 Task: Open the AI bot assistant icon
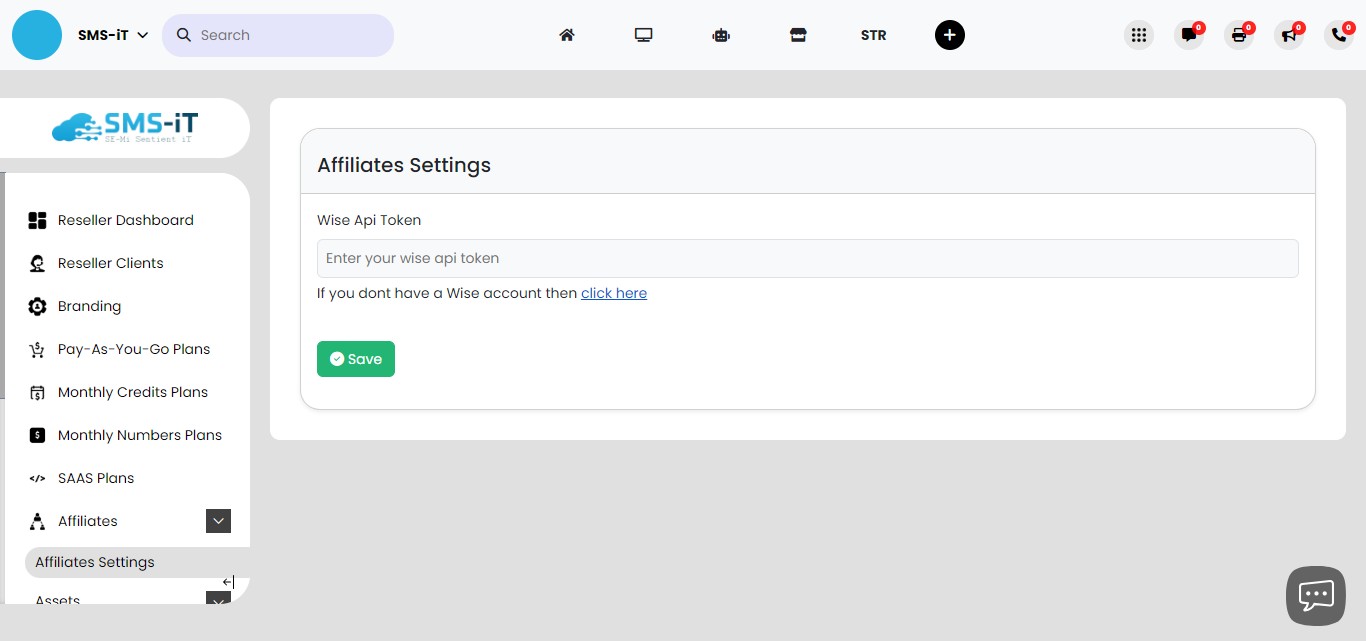pyautogui.click(x=721, y=34)
